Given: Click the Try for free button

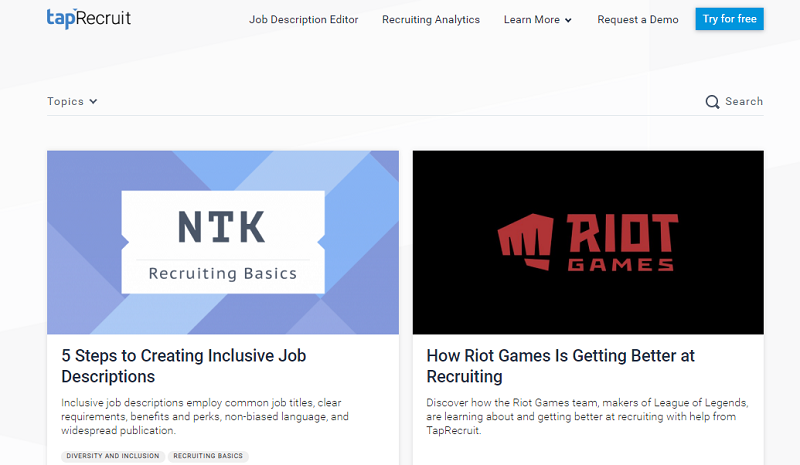Looking at the screenshot, I should [x=730, y=19].
